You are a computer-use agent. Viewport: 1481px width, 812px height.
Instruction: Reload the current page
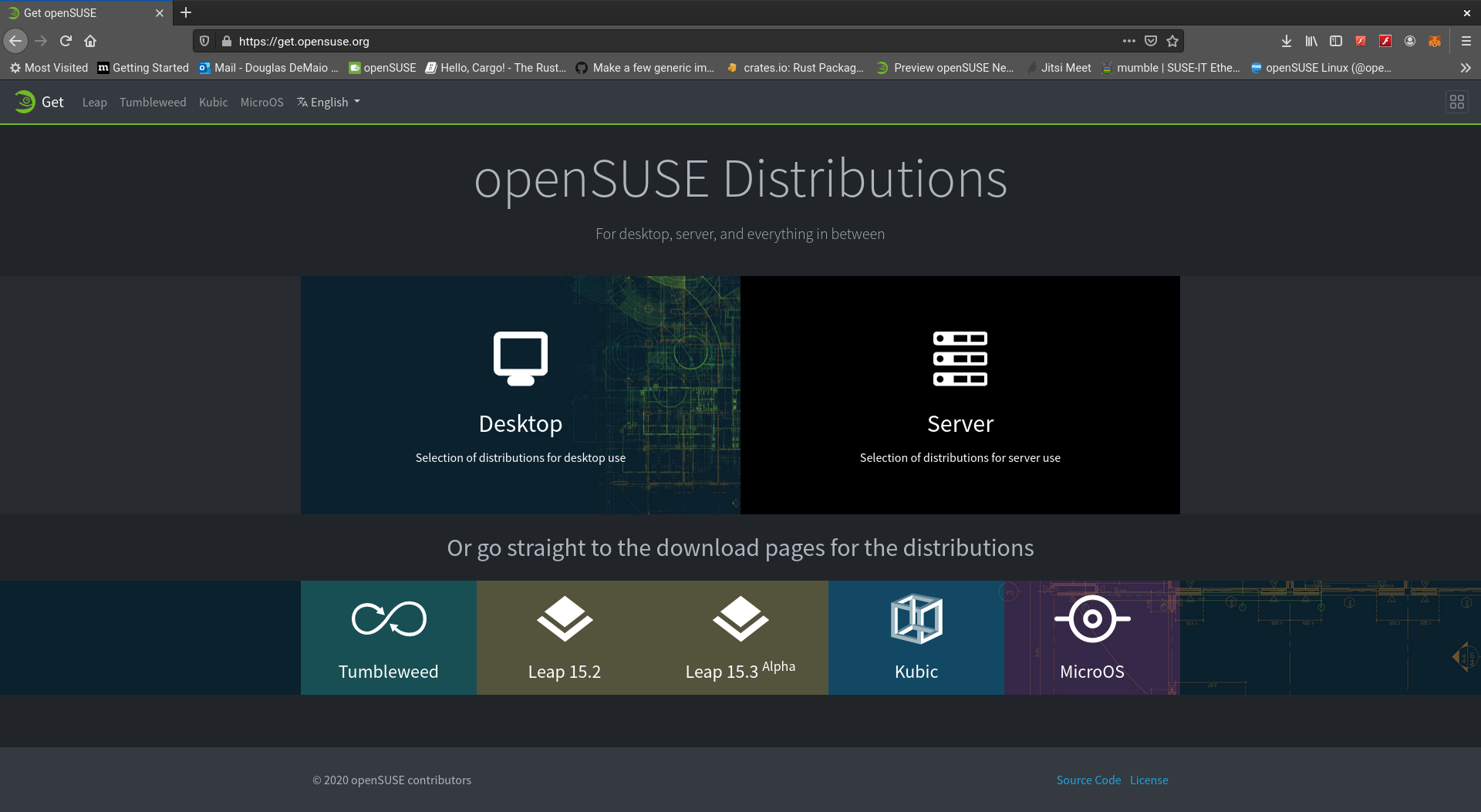click(x=66, y=41)
